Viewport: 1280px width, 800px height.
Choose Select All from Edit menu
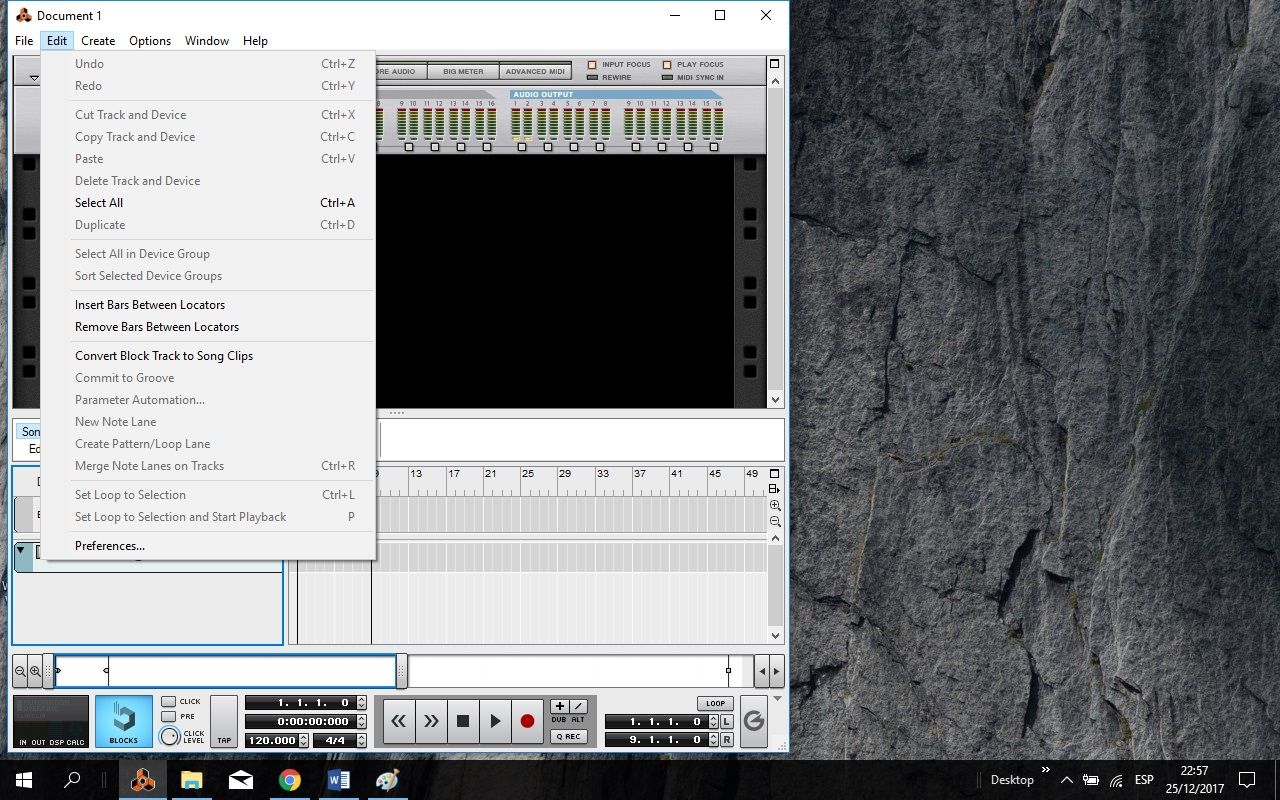pos(209,203)
